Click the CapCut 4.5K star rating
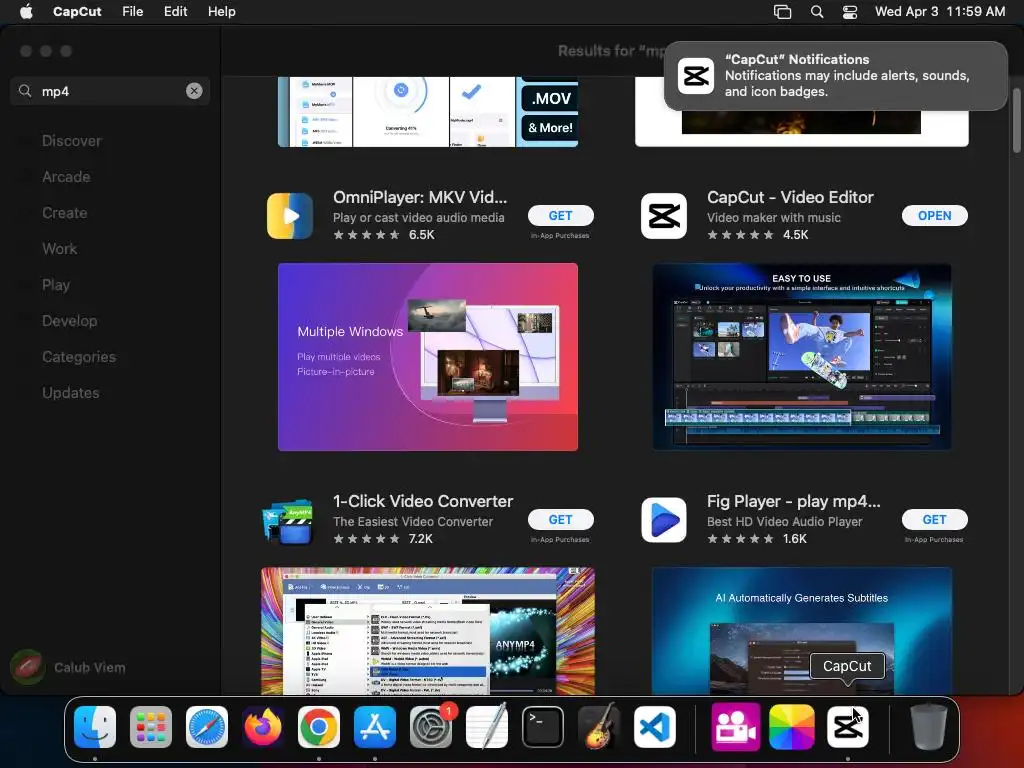The width and height of the screenshot is (1024, 768). [758, 234]
